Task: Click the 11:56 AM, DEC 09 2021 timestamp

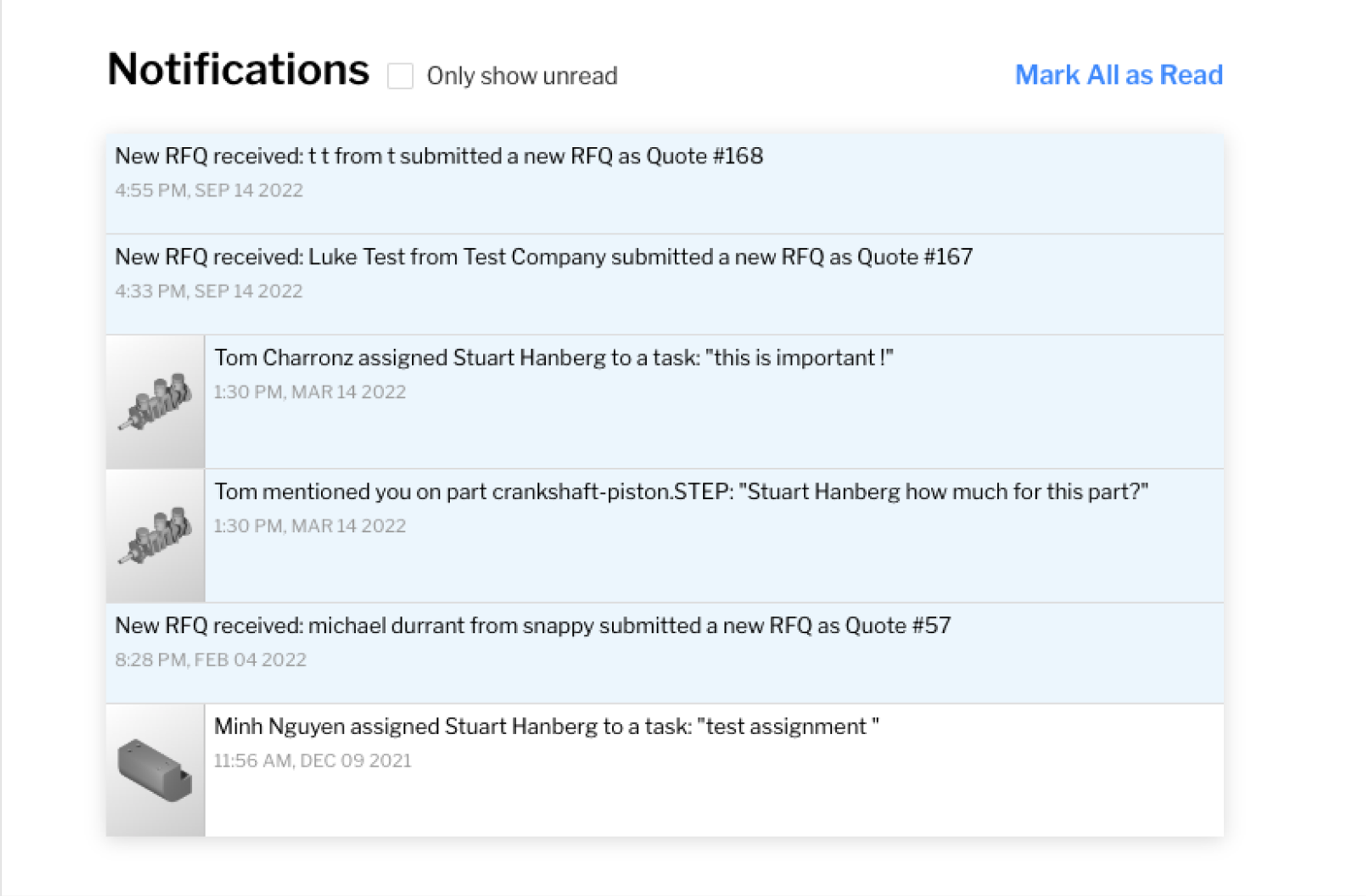Action: click(x=313, y=761)
